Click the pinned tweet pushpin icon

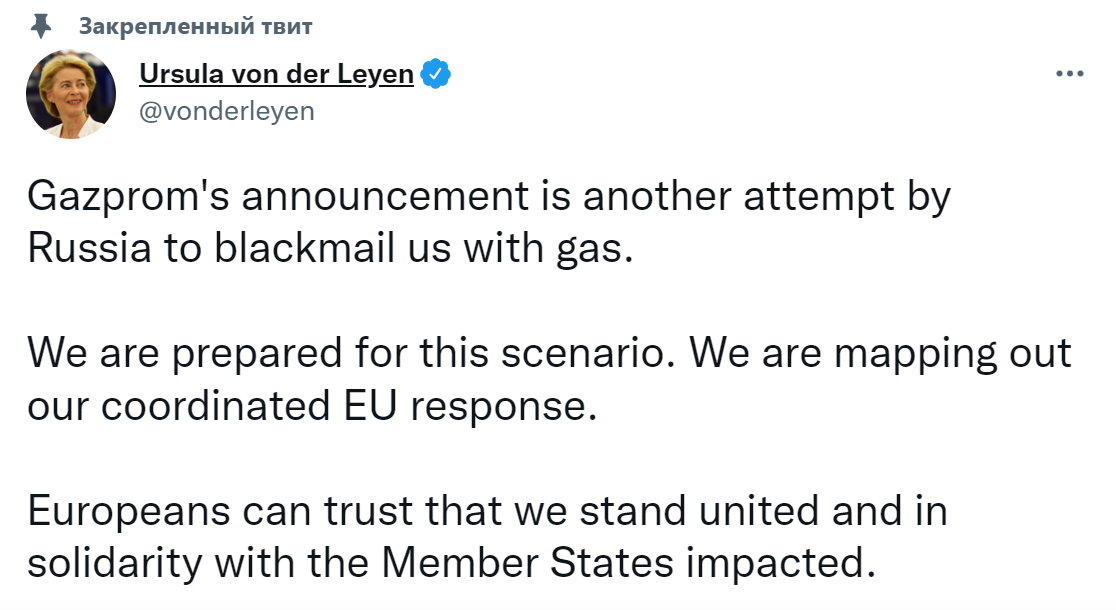pos(41,26)
